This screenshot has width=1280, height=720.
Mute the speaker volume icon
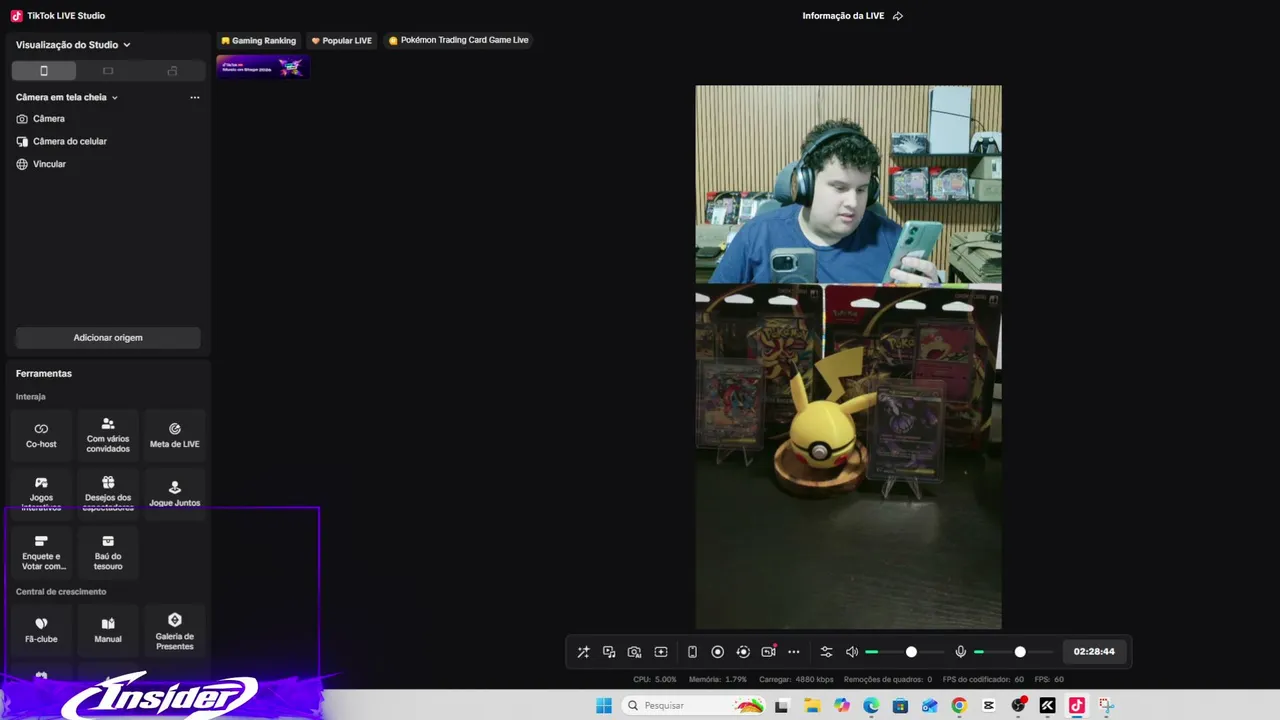click(852, 652)
